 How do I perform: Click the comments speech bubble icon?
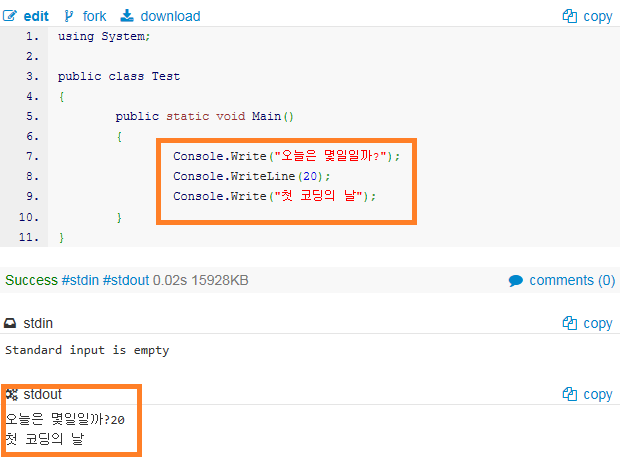[x=516, y=280]
